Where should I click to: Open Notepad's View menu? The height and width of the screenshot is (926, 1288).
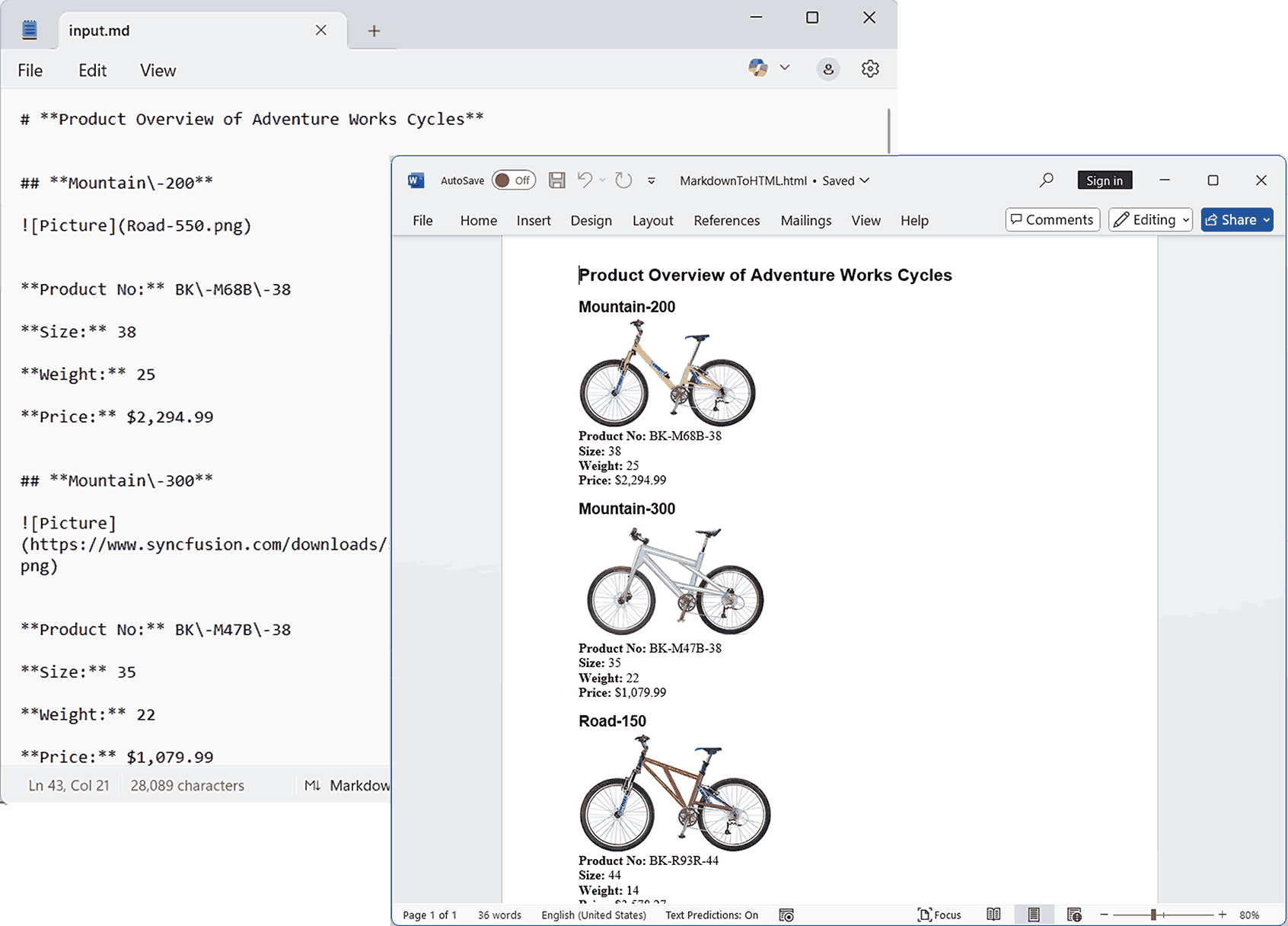(x=157, y=69)
